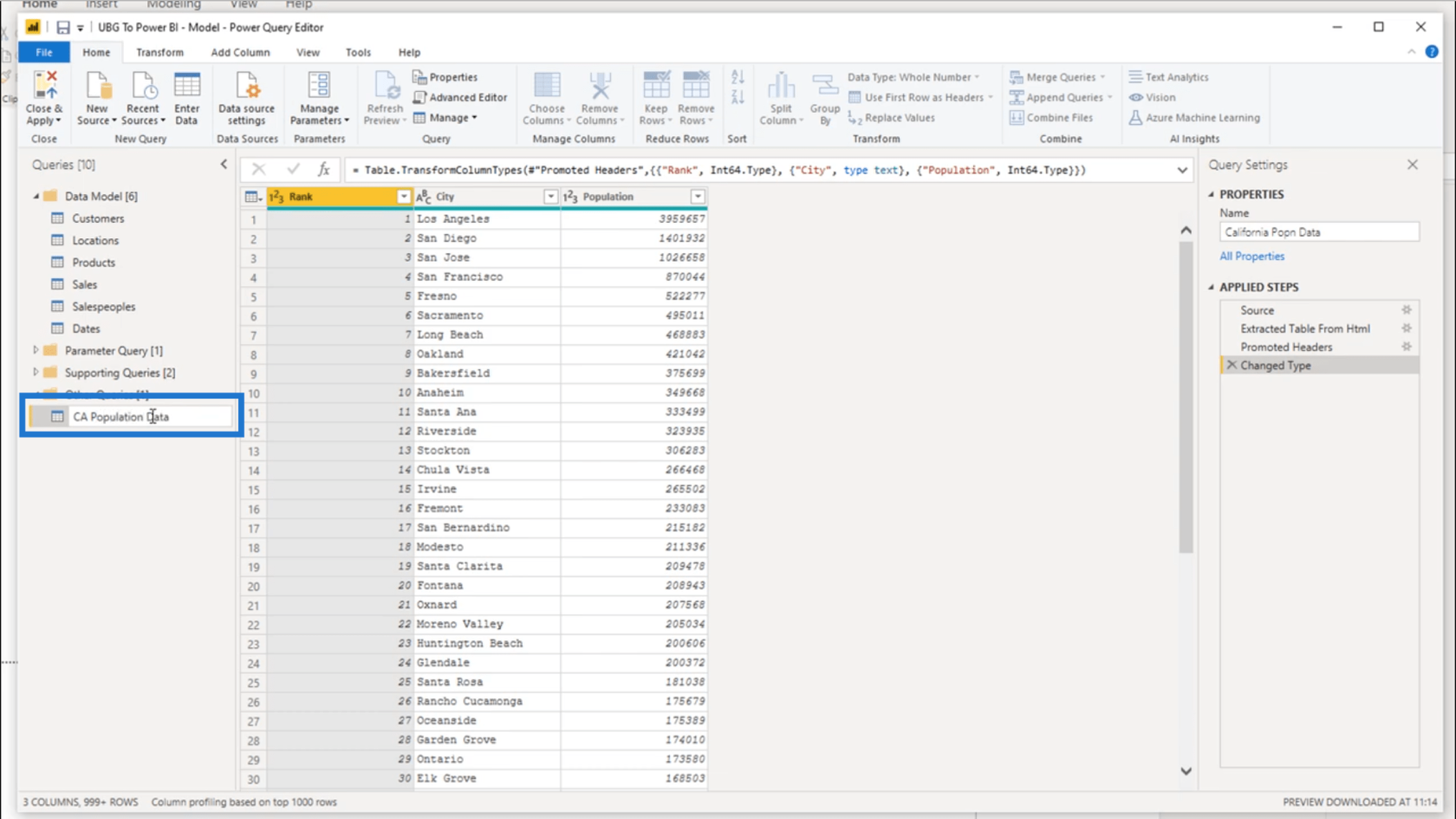Open the File tab
The width and height of the screenshot is (1456, 819).
tap(44, 53)
